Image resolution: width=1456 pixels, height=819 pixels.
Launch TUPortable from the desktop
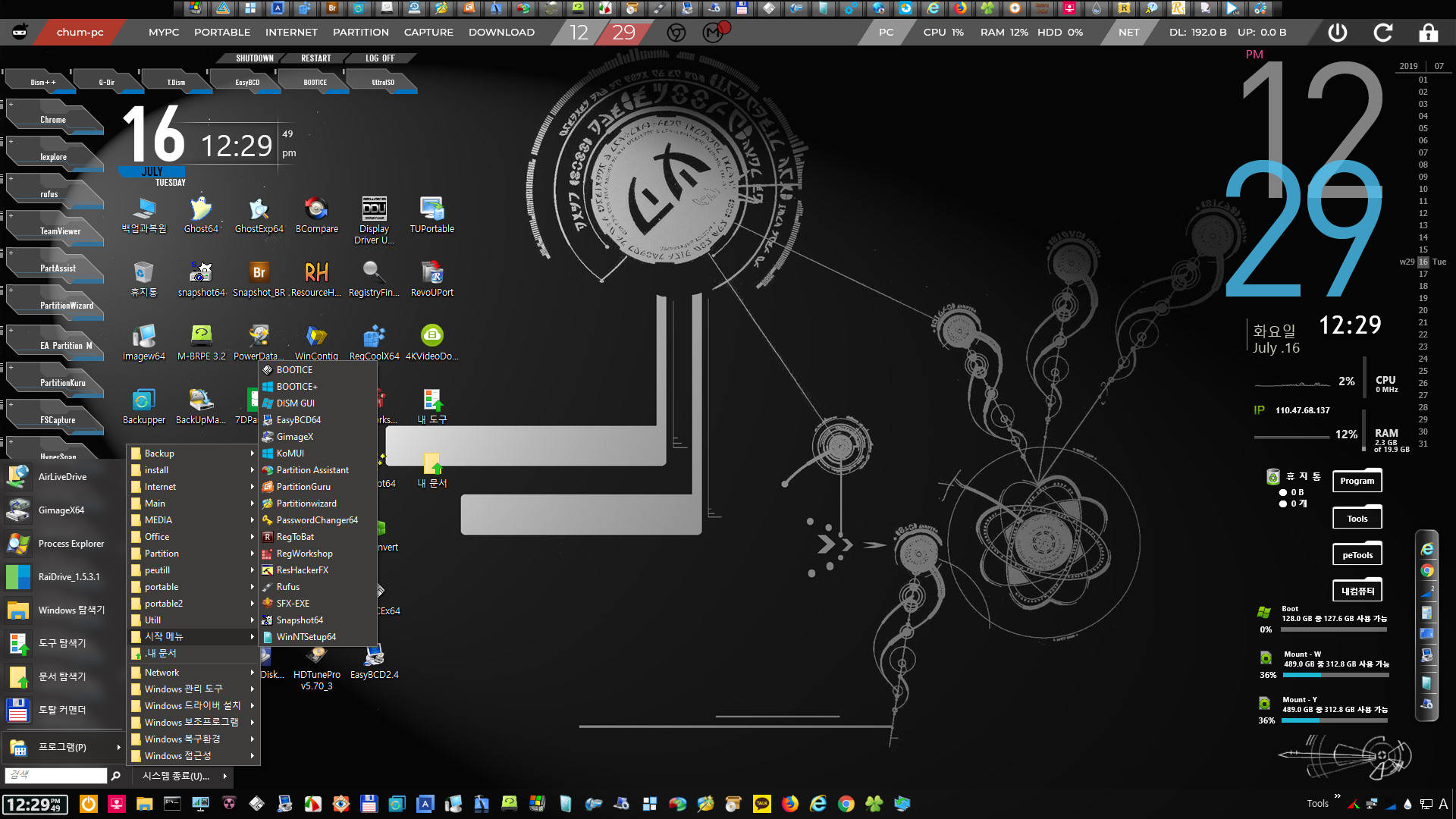point(432,215)
